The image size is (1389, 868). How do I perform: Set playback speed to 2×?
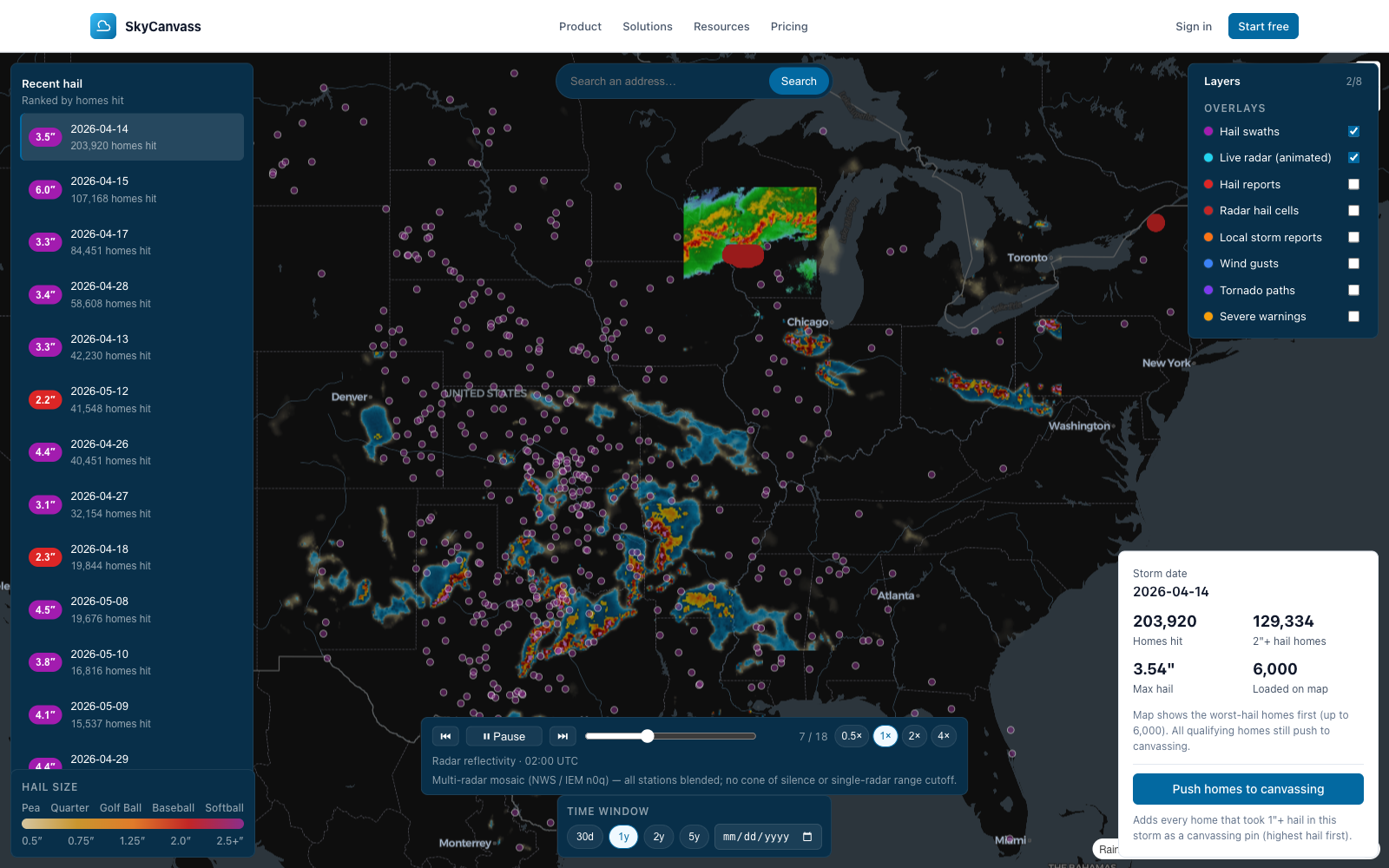point(914,736)
